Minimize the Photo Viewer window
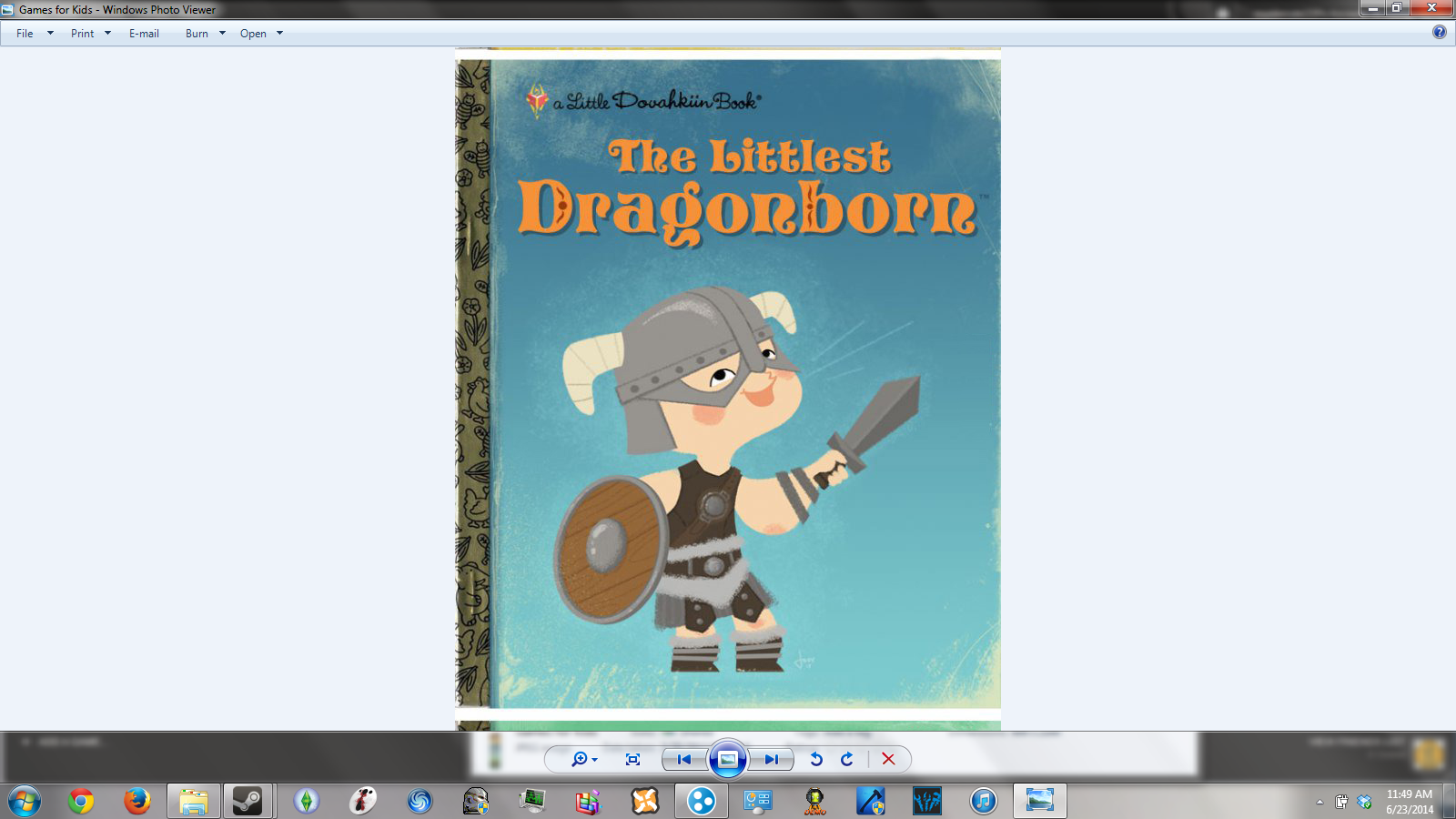The width and height of the screenshot is (1456, 819). click(x=1372, y=8)
